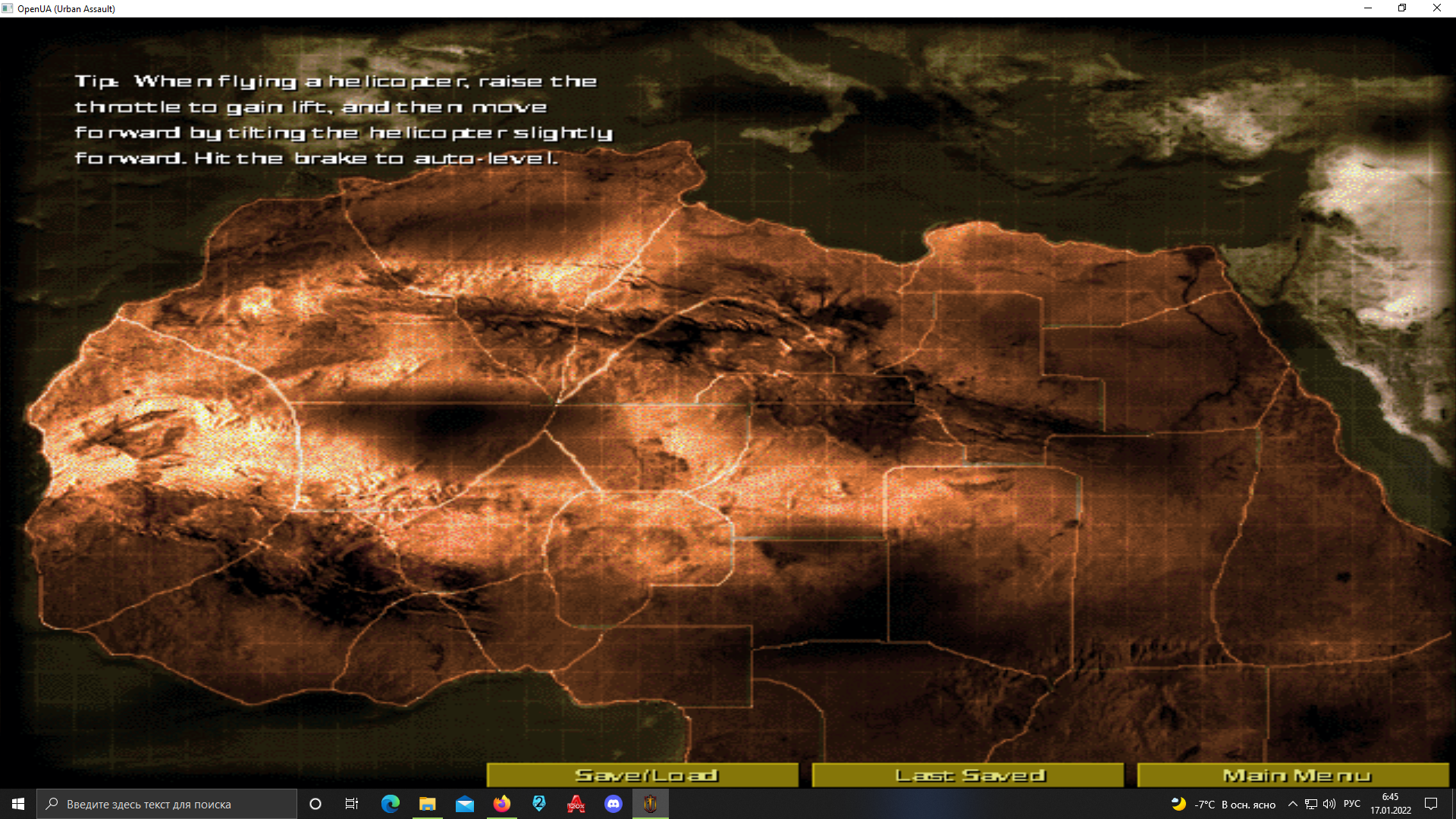Image resolution: width=1456 pixels, height=819 pixels.
Task: Open the volume control tray icon
Action: pyautogui.click(x=1329, y=804)
